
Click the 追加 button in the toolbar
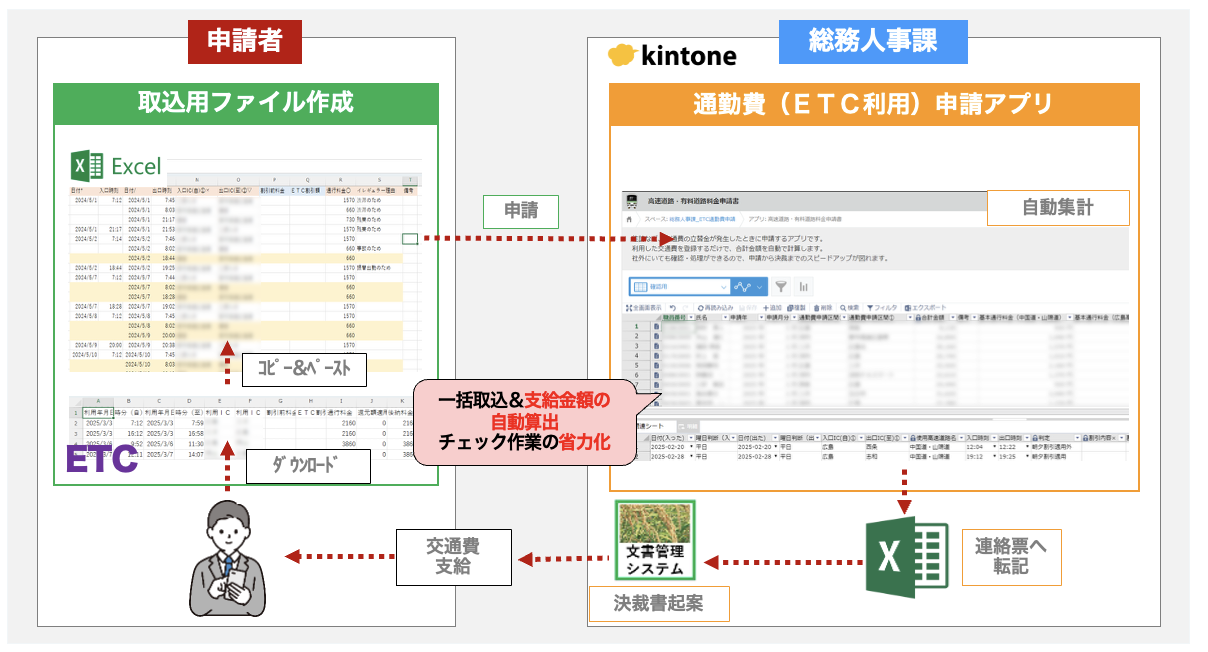pos(771,307)
